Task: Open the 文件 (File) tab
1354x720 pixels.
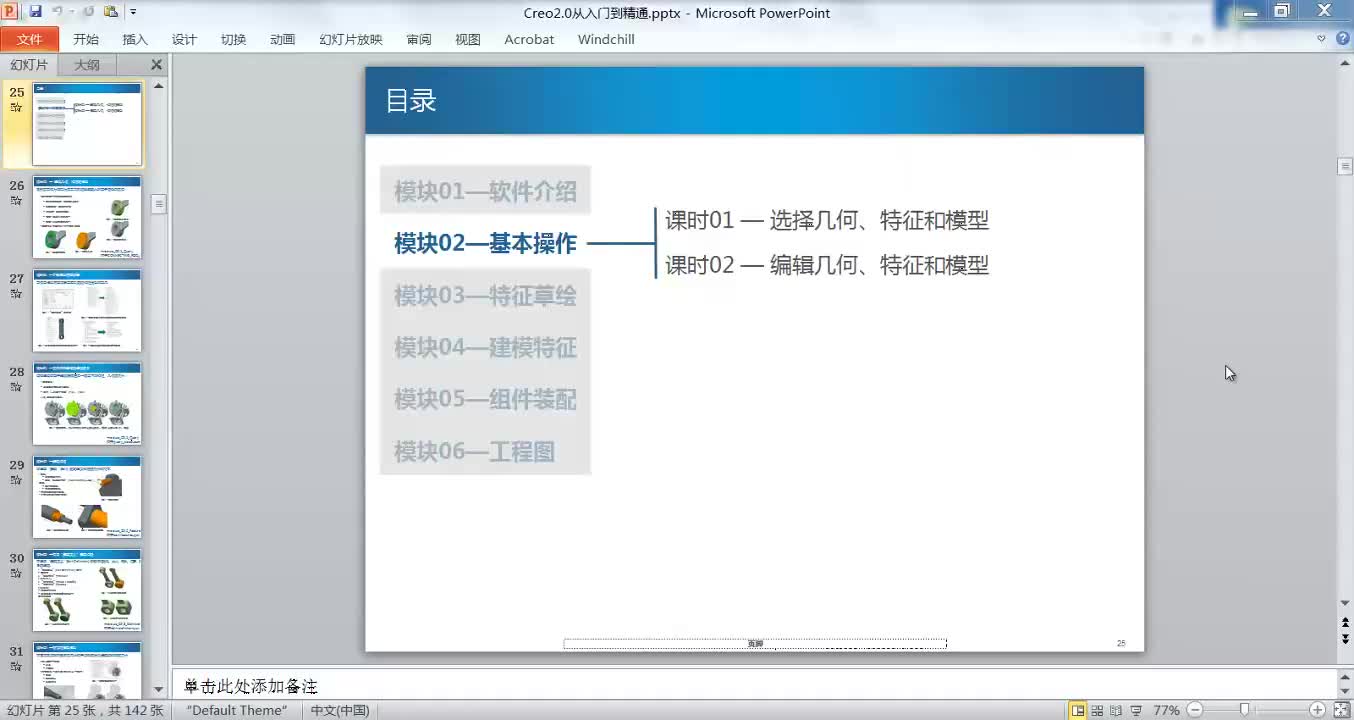Action: click(30, 40)
